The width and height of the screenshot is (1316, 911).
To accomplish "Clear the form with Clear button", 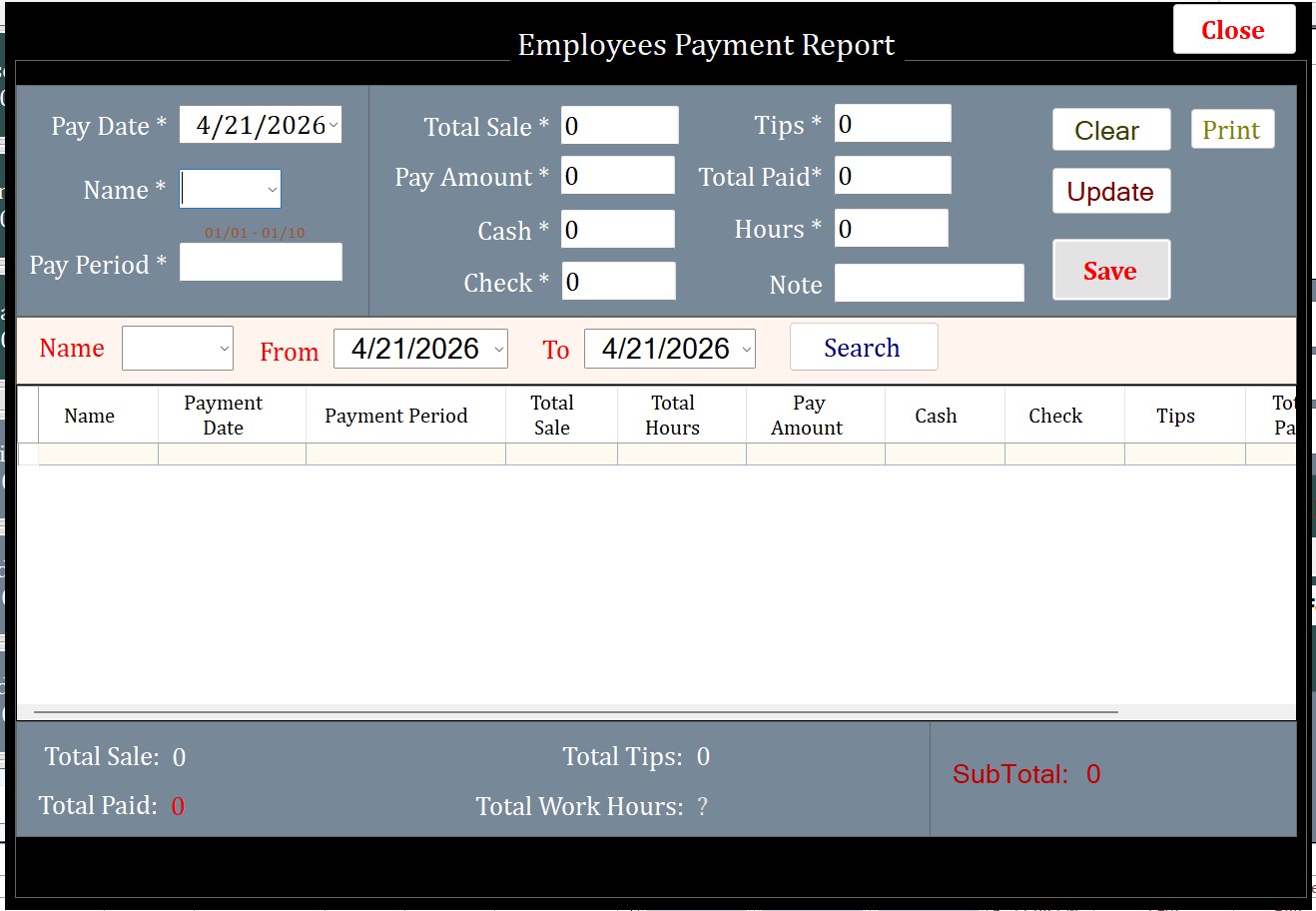I will 1110,130.
